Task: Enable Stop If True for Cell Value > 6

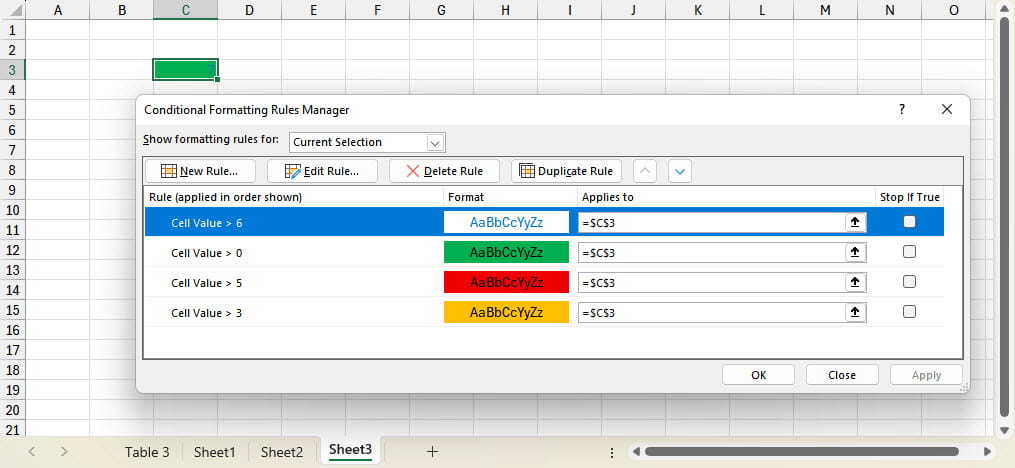Action: click(909, 222)
